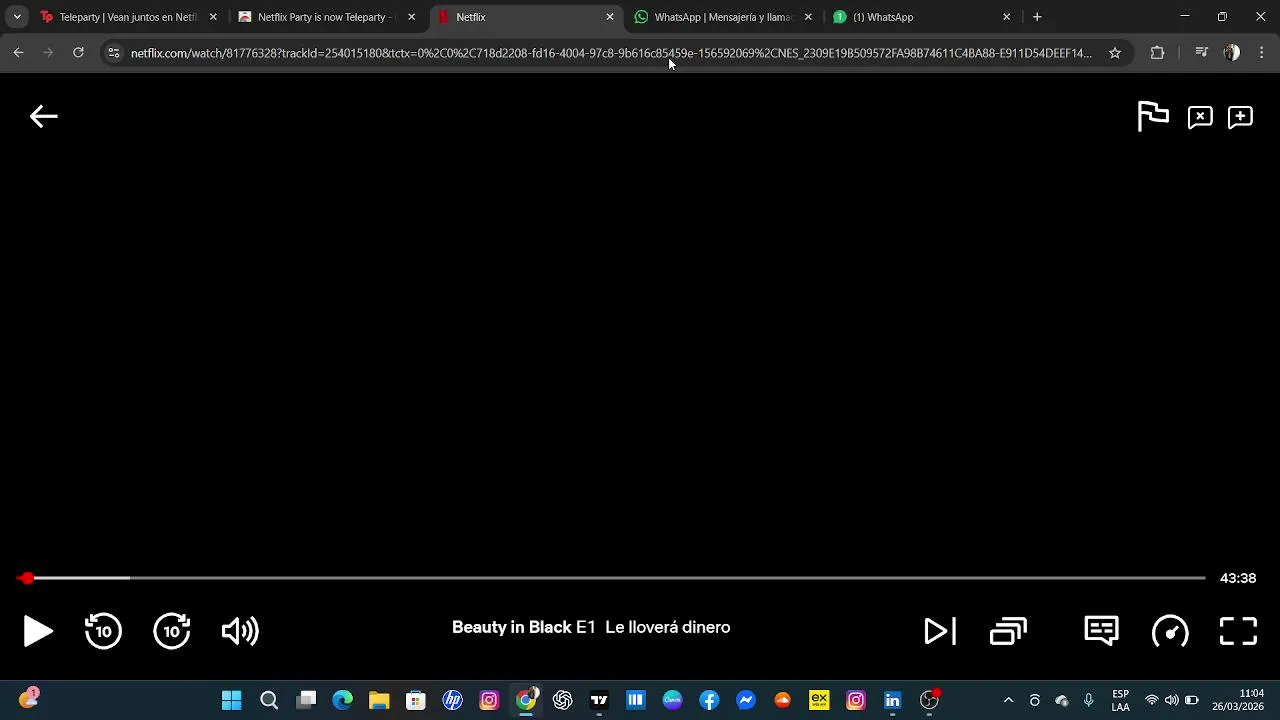
Task: Click the remaining time 43:38
Action: (1238, 578)
